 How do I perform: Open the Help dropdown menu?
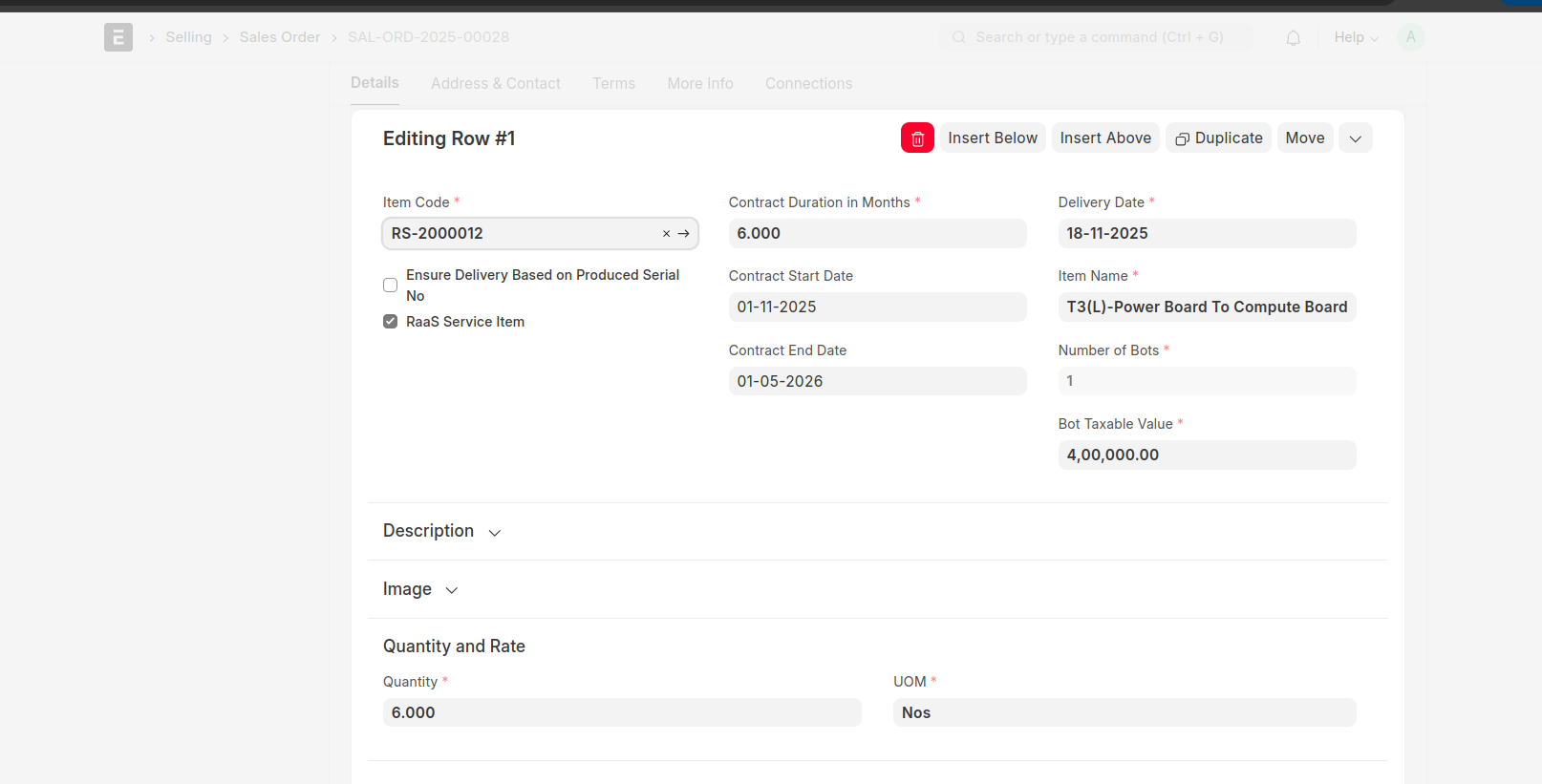[1355, 37]
